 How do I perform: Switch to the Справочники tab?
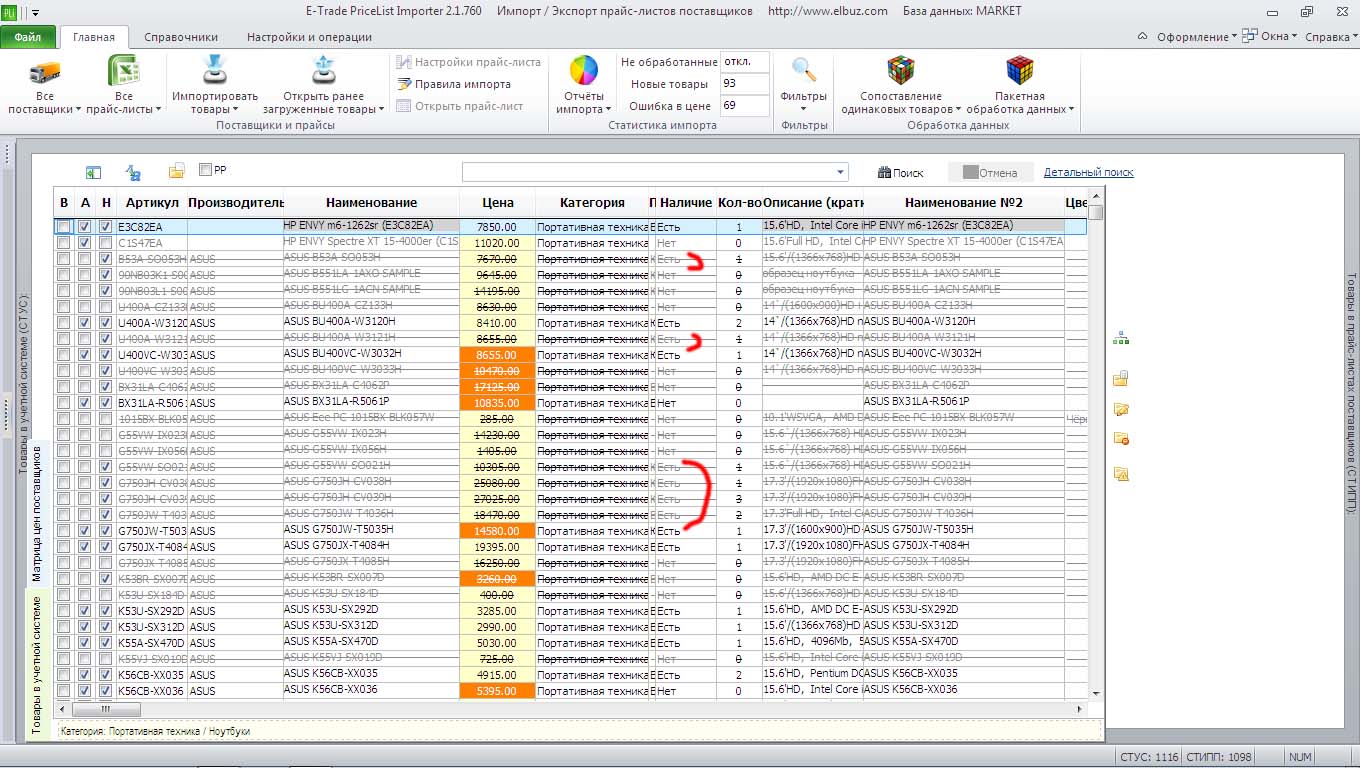[x=181, y=37]
